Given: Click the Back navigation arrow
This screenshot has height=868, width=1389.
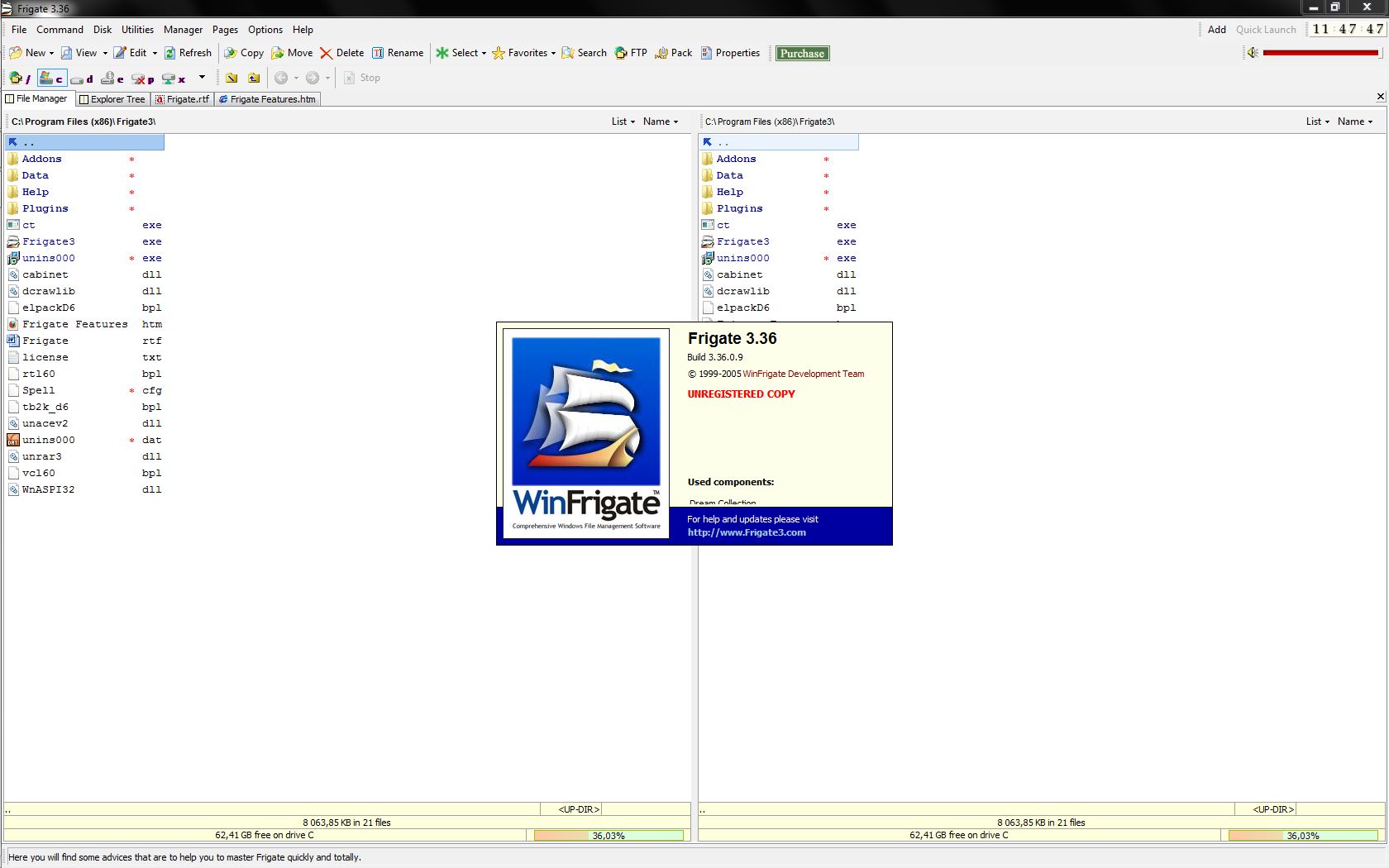Looking at the screenshot, I should [281, 78].
